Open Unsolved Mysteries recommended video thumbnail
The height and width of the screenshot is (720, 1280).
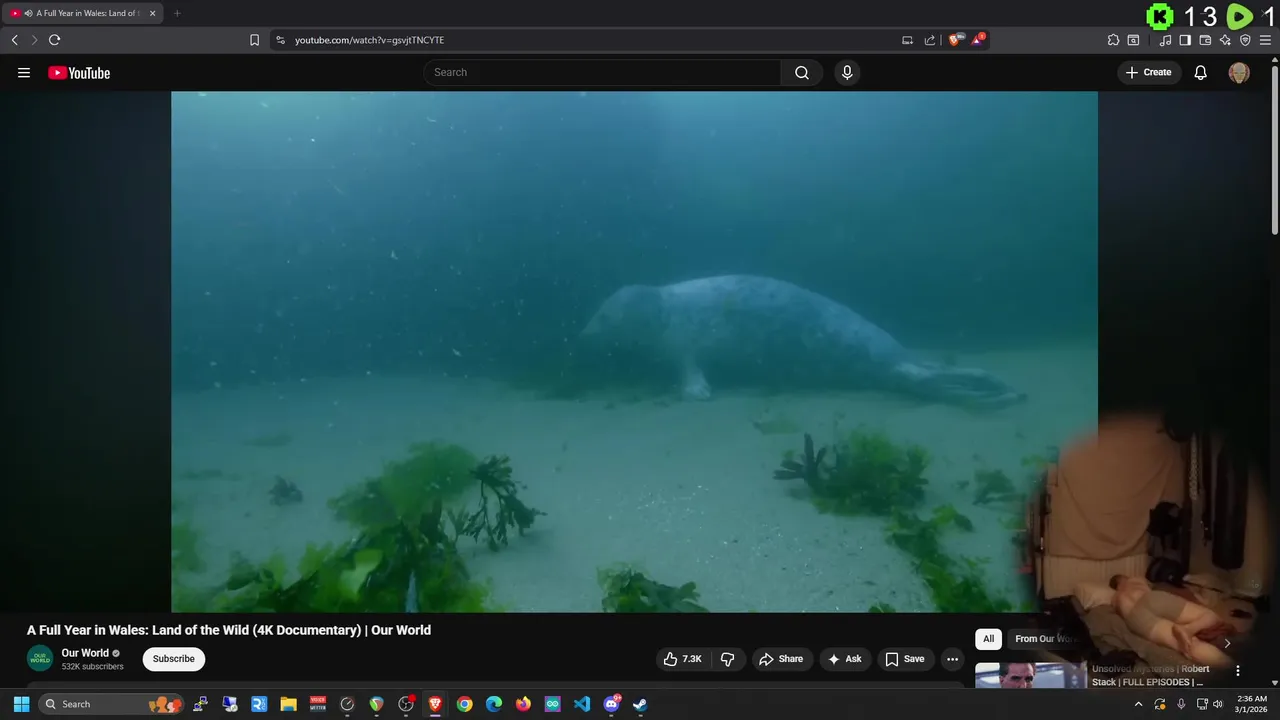tap(1031, 676)
